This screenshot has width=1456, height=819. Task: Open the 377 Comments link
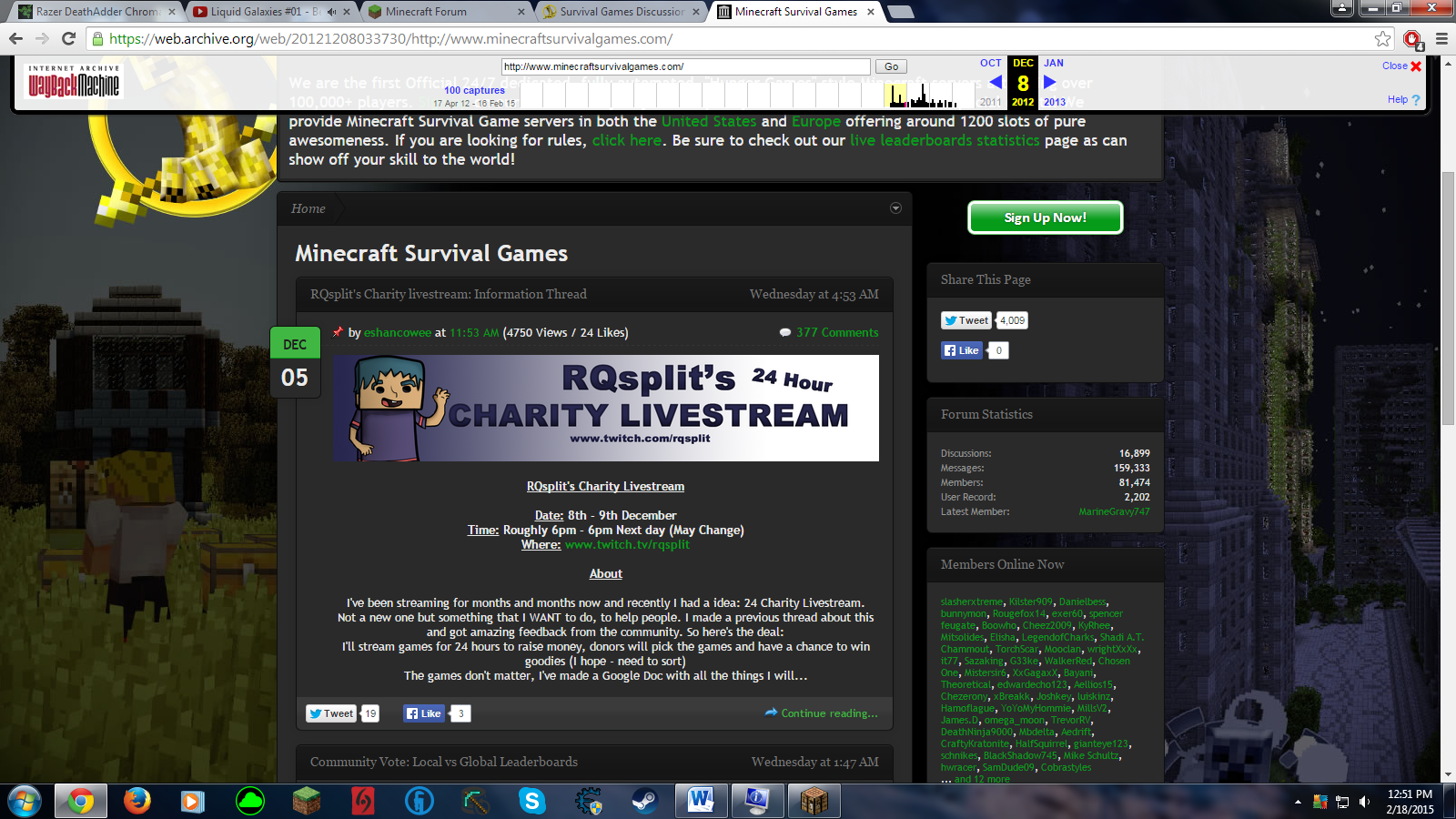coord(837,332)
